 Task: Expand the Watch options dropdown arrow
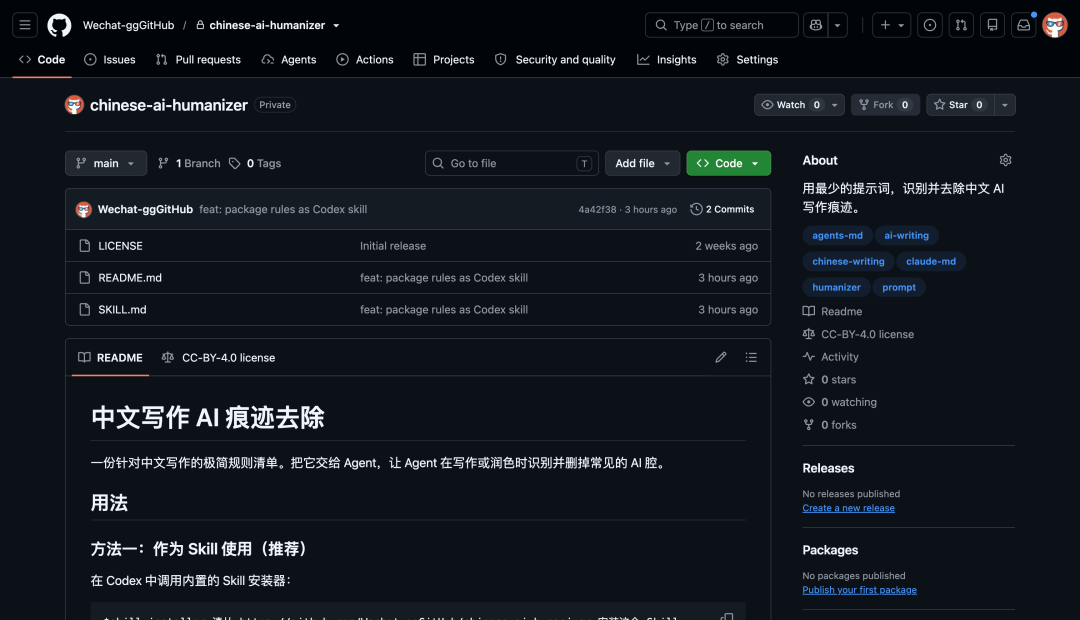(835, 105)
